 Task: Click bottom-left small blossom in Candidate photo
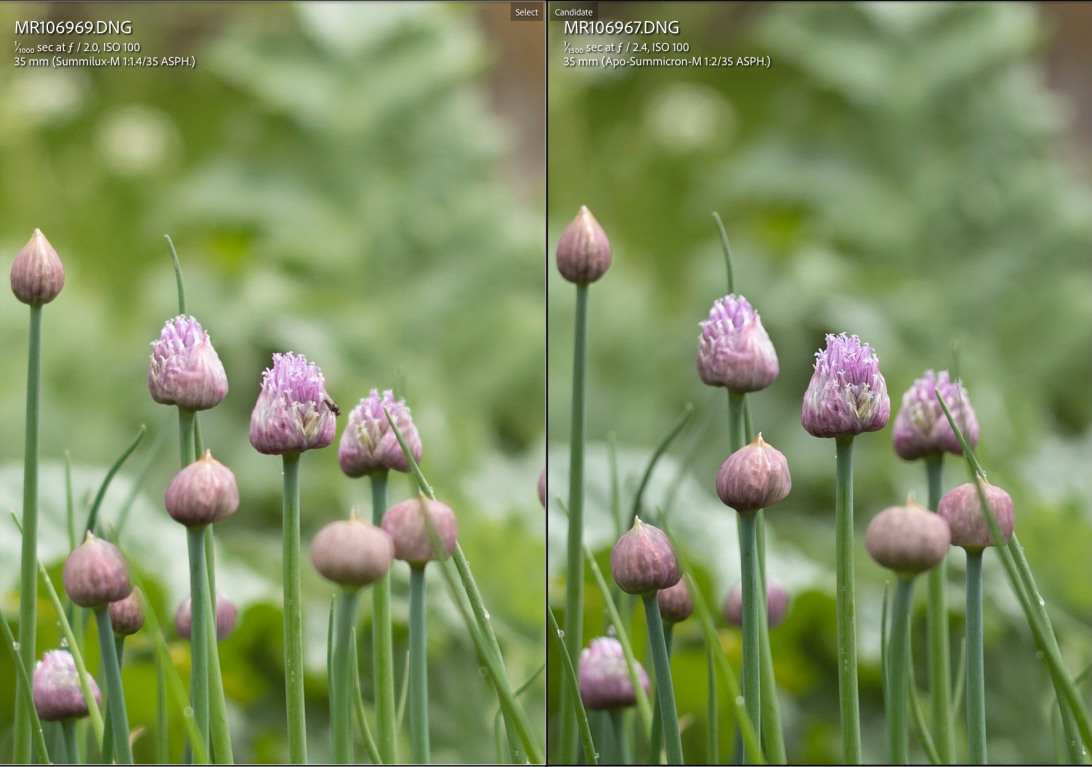click(612, 673)
